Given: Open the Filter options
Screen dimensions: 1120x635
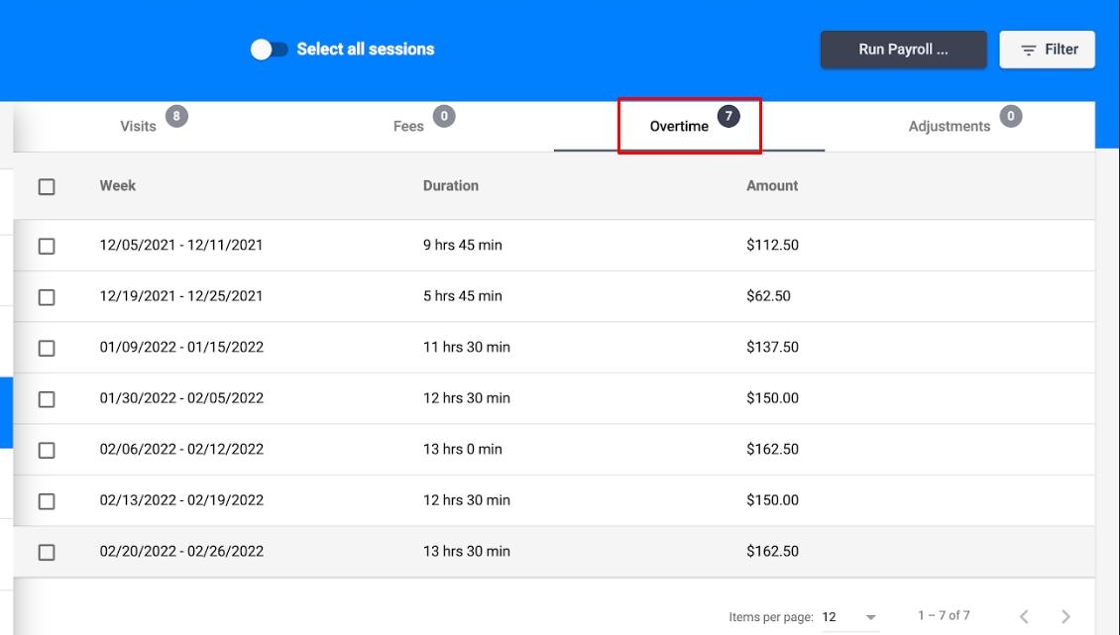Looking at the screenshot, I should coord(1047,49).
